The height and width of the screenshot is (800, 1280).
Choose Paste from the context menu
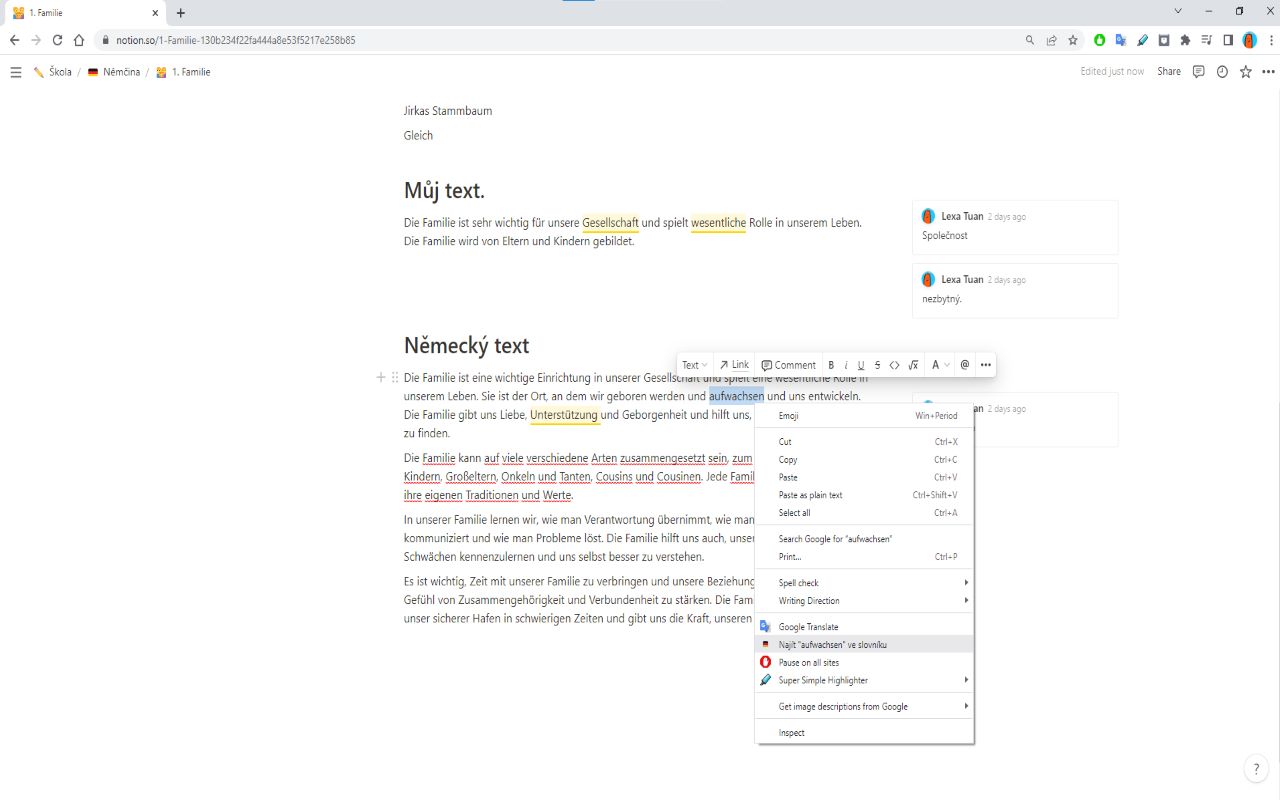point(864,477)
